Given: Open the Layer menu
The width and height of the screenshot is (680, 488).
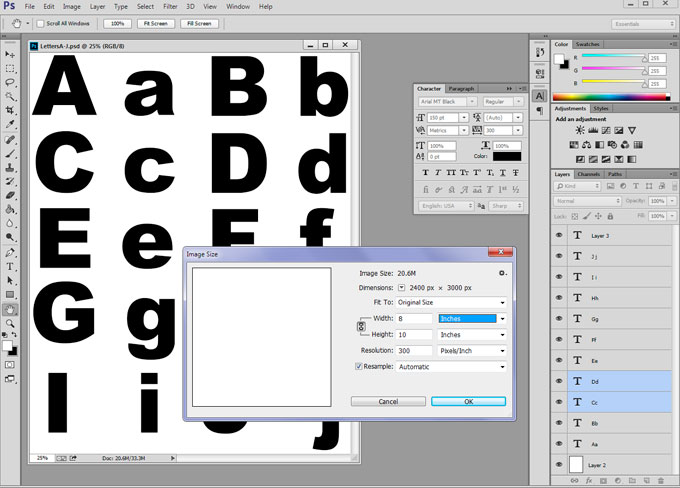Looking at the screenshot, I should [x=97, y=7].
